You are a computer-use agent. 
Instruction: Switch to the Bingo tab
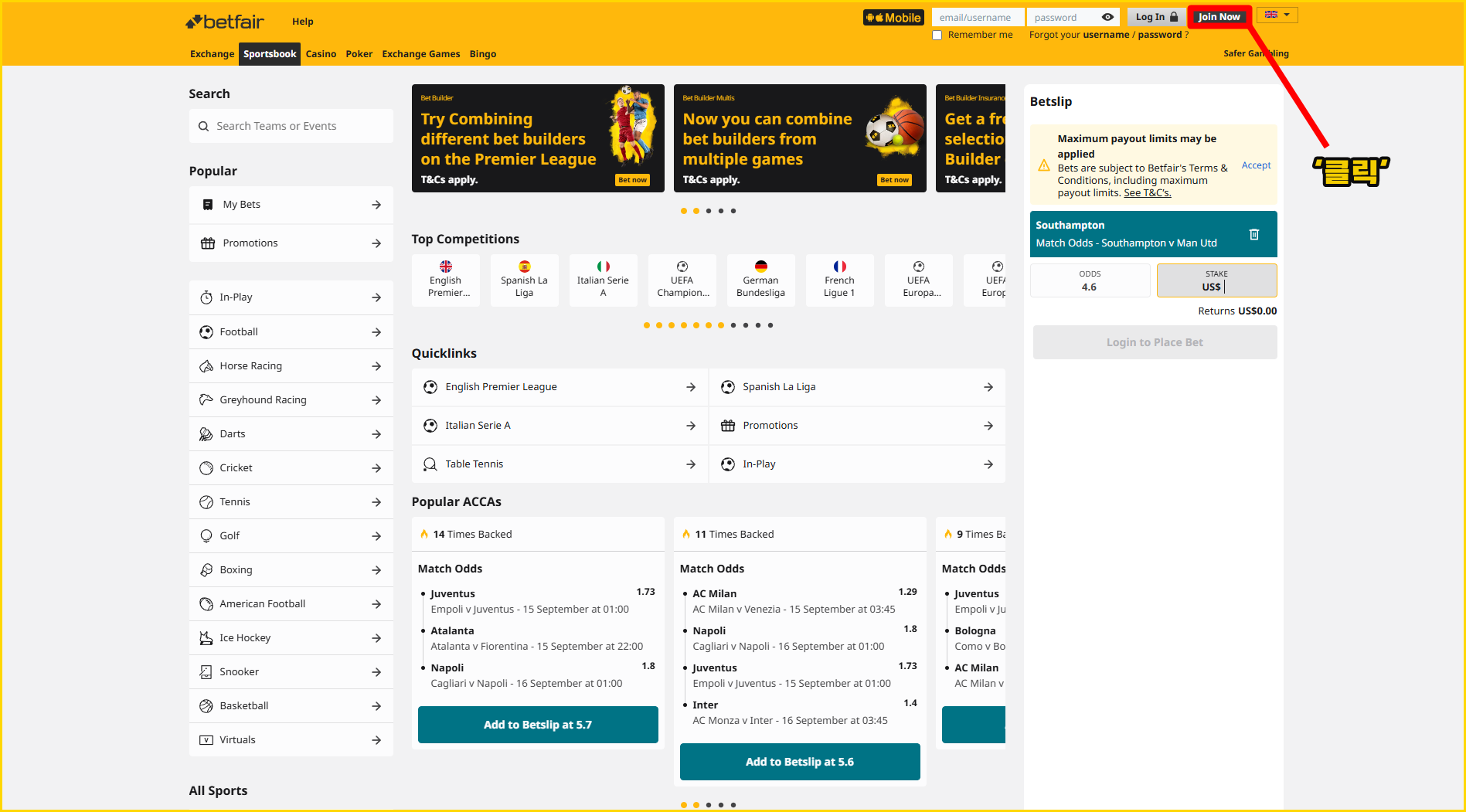483,54
